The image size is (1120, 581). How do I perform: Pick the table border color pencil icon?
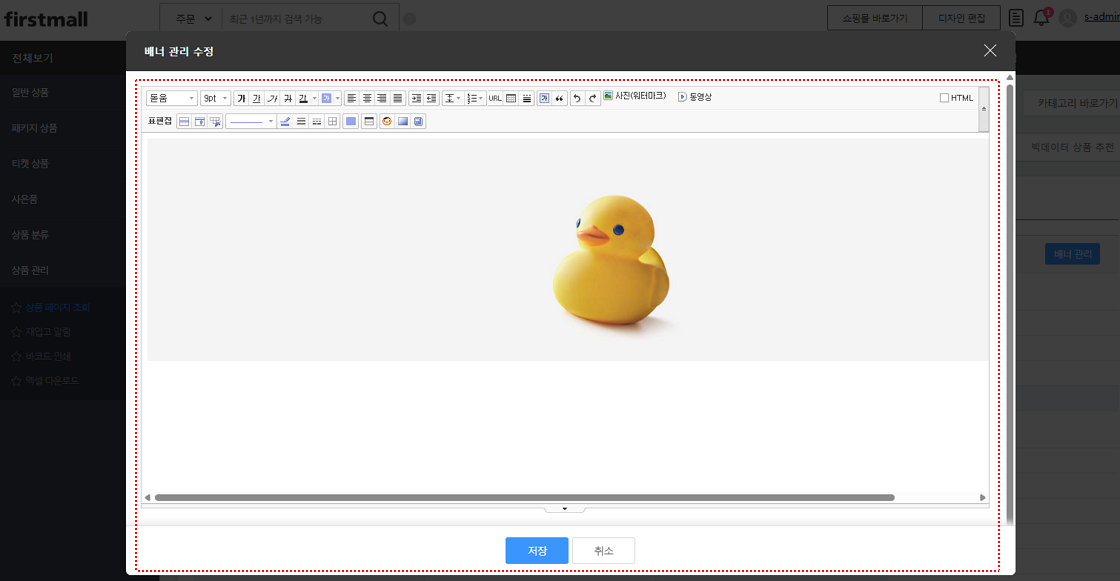[x=285, y=121]
